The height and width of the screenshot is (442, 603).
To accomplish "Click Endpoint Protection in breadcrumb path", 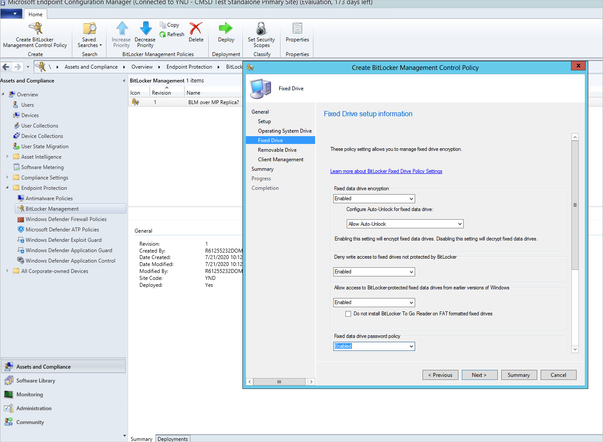I will point(189,67).
